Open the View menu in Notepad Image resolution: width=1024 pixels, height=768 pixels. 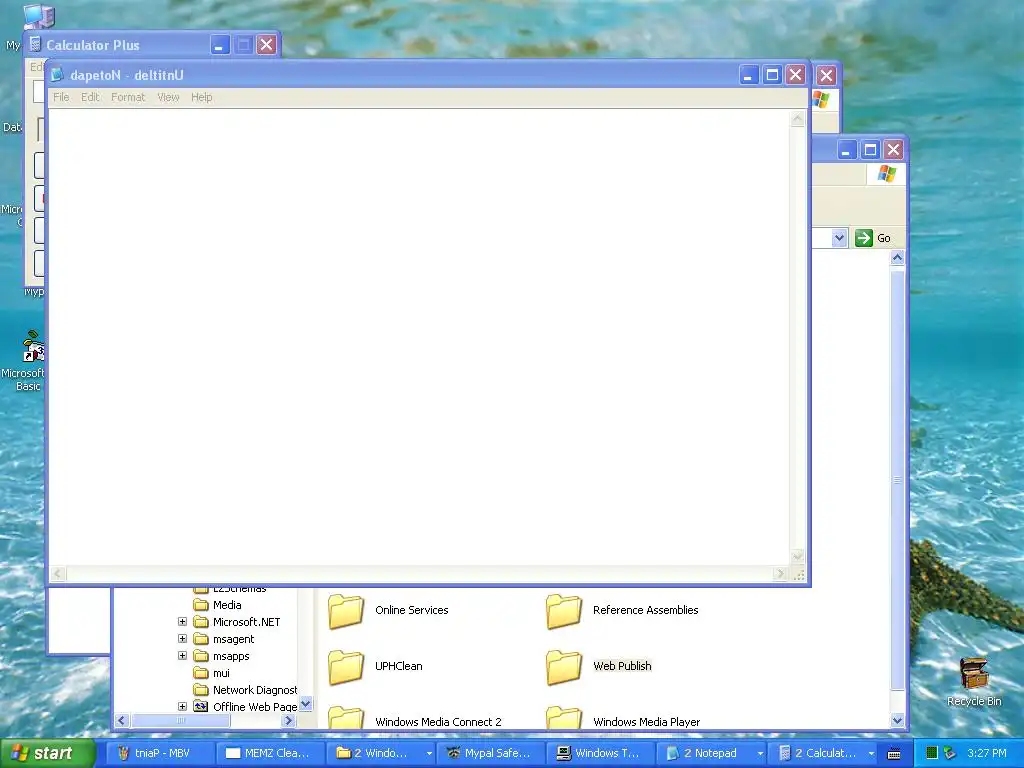tap(168, 97)
